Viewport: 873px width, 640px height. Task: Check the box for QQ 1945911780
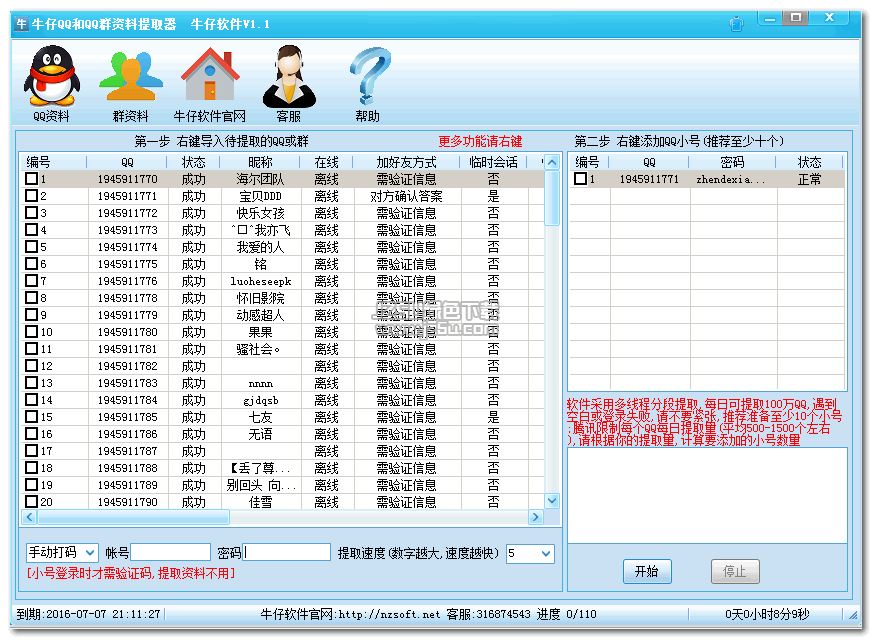coord(32,332)
